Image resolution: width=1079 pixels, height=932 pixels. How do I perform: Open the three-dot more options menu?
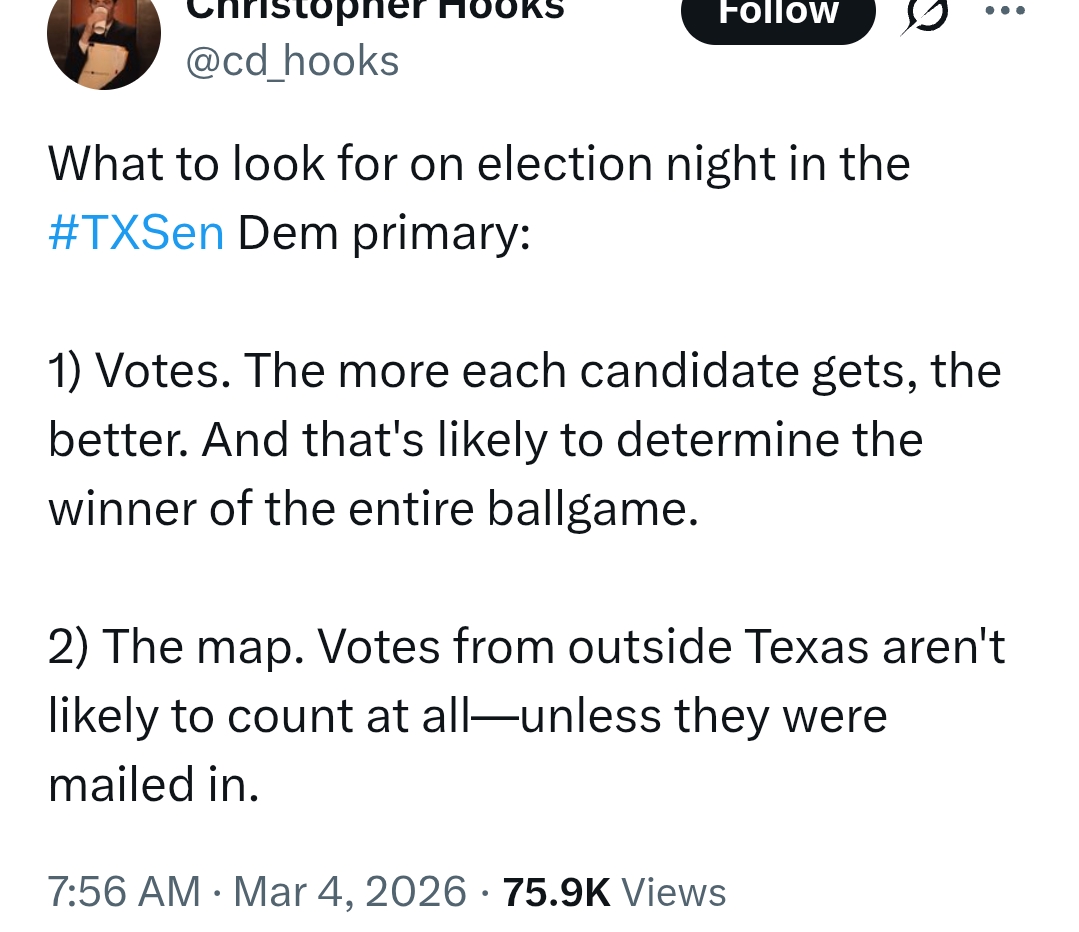1005,12
